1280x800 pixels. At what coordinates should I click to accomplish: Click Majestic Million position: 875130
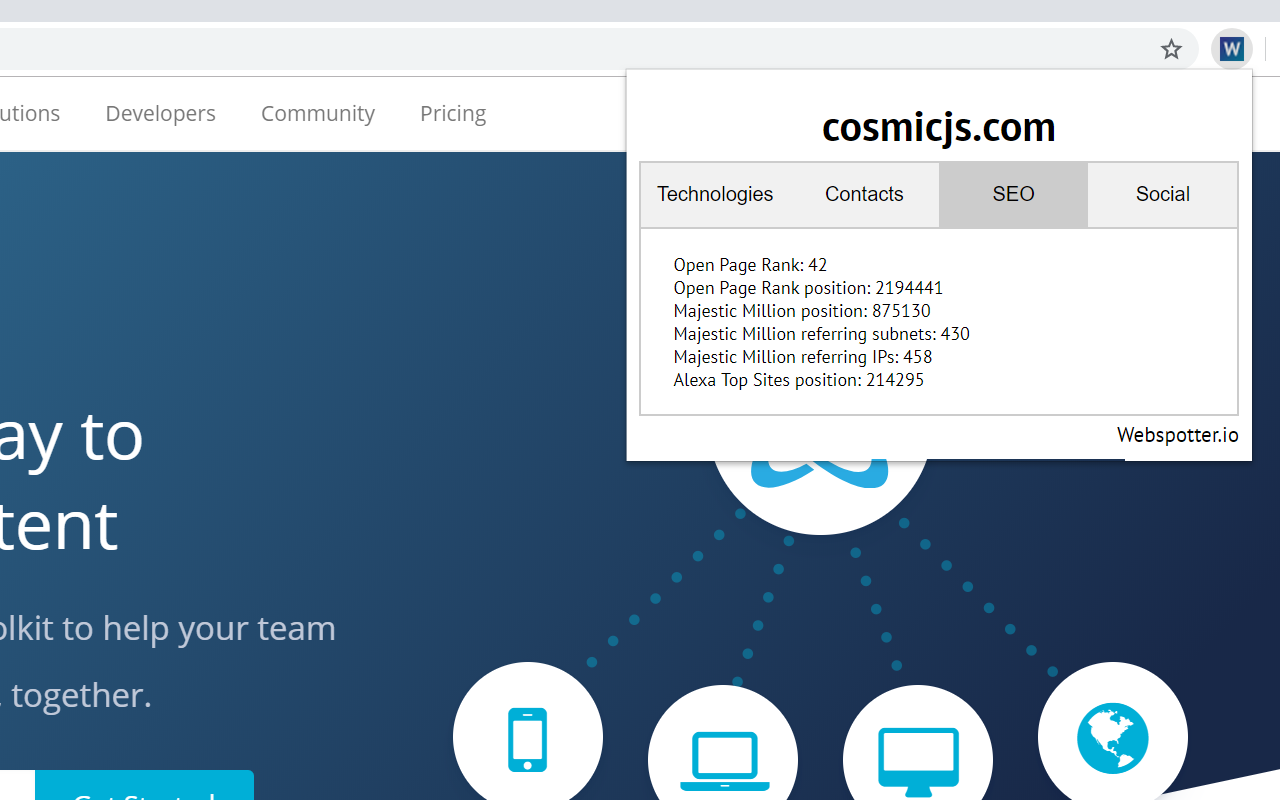click(x=802, y=311)
